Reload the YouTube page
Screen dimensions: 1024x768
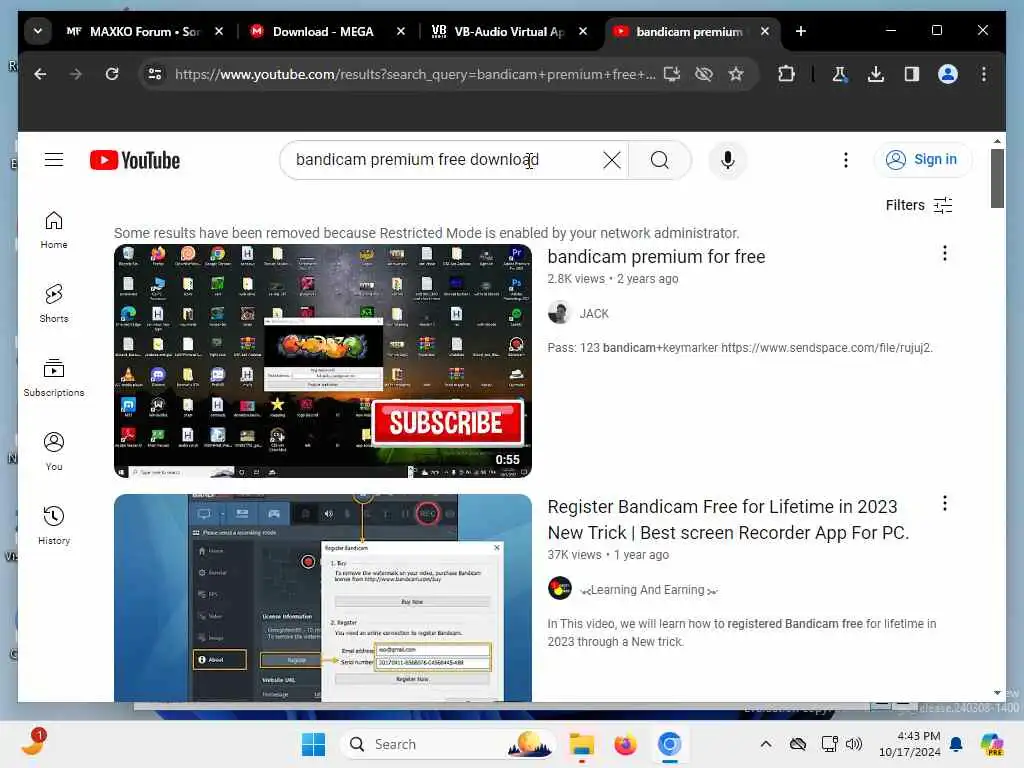(x=112, y=74)
